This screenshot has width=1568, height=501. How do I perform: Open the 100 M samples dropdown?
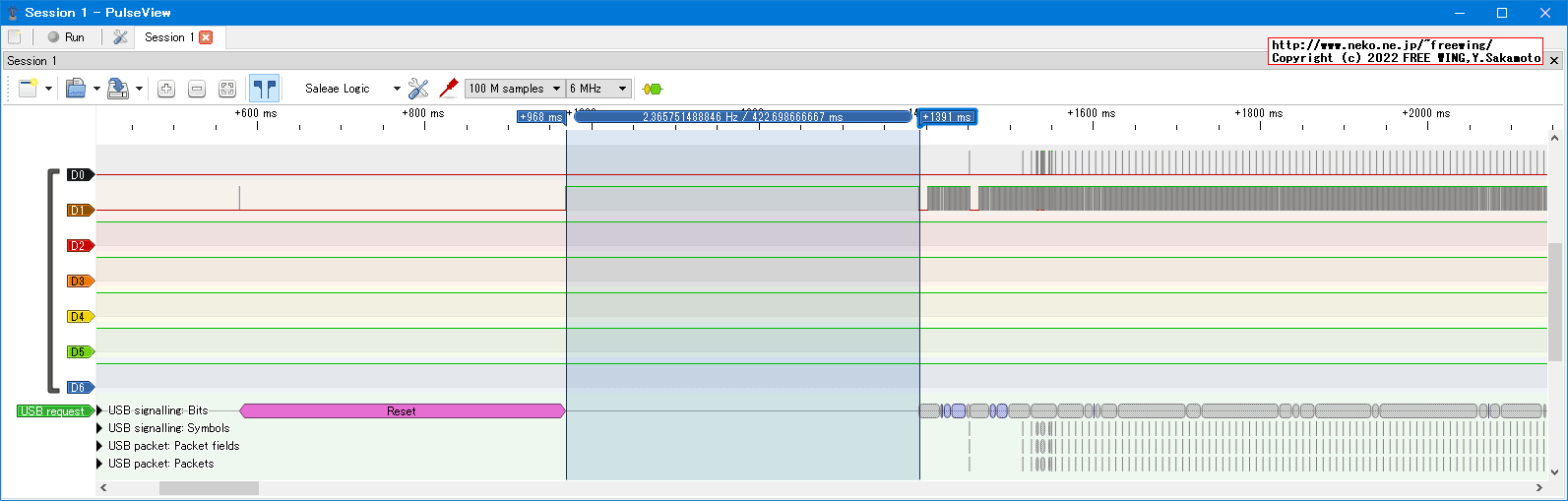coord(514,89)
